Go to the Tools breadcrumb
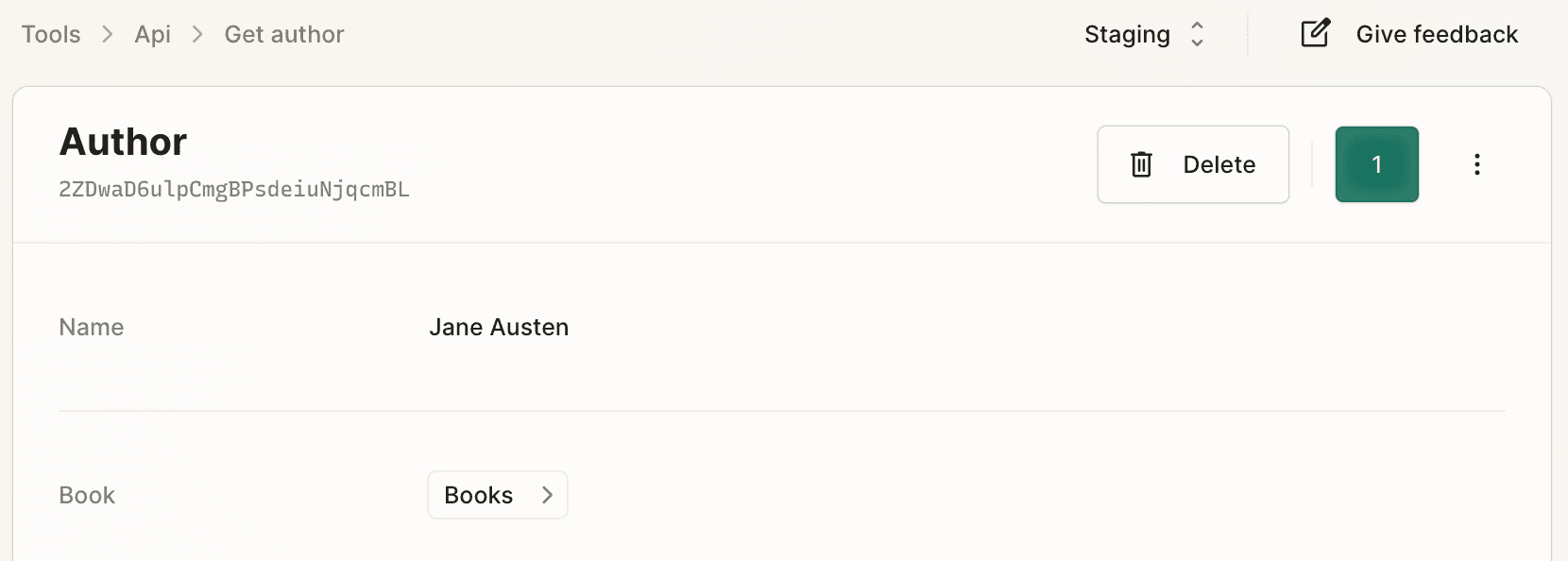This screenshot has height=561, width=1568. 51,34
